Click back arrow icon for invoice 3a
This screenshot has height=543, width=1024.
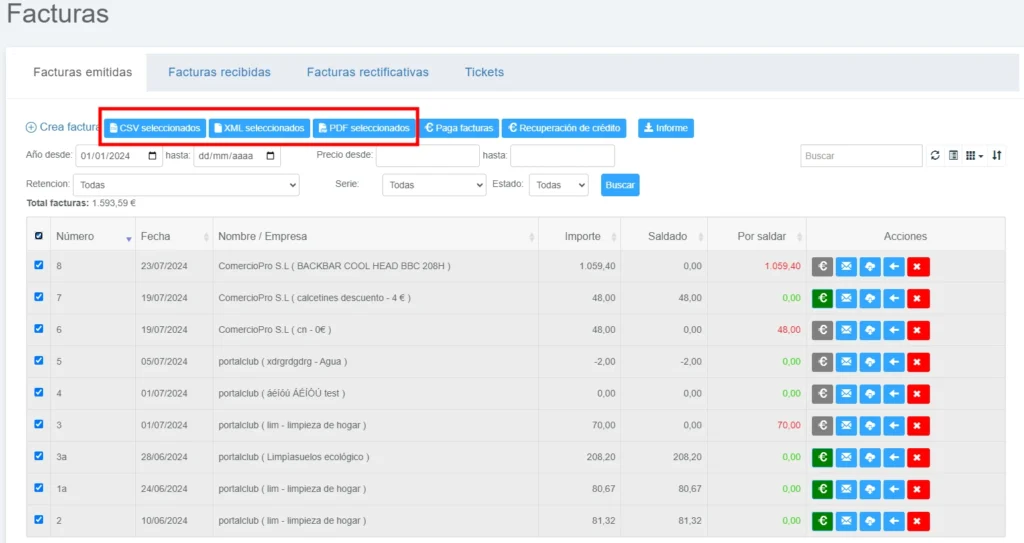click(x=894, y=457)
